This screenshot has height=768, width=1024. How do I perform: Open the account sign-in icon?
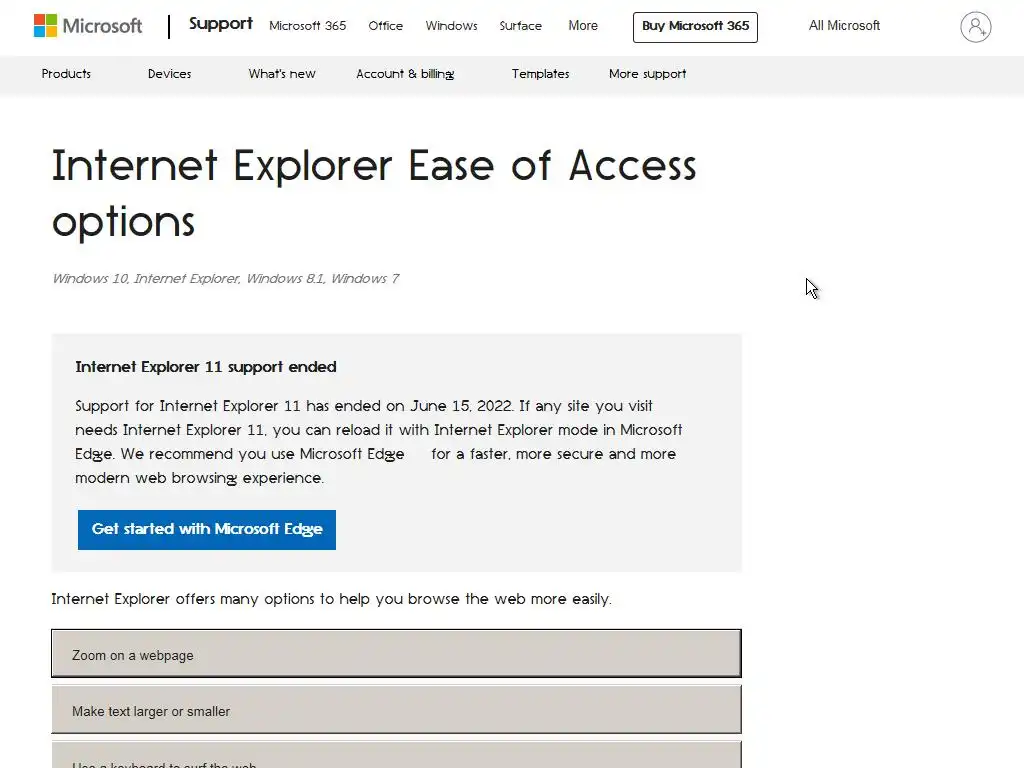tap(975, 27)
